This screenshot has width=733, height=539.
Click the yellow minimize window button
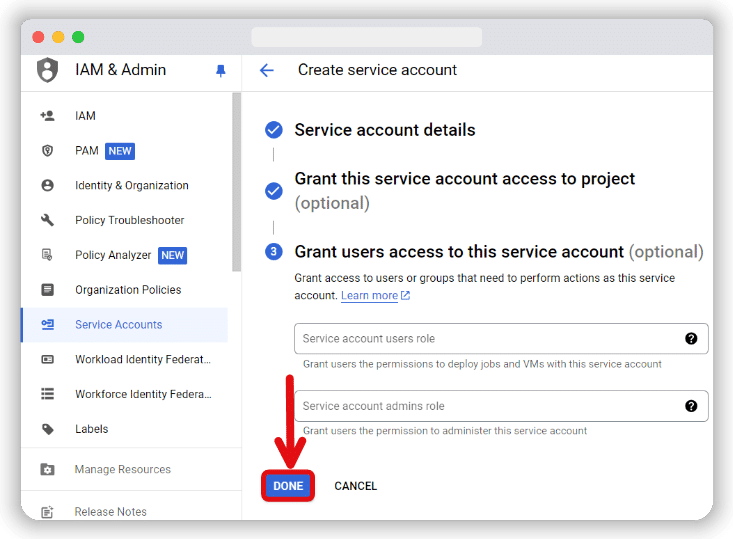coord(58,37)
